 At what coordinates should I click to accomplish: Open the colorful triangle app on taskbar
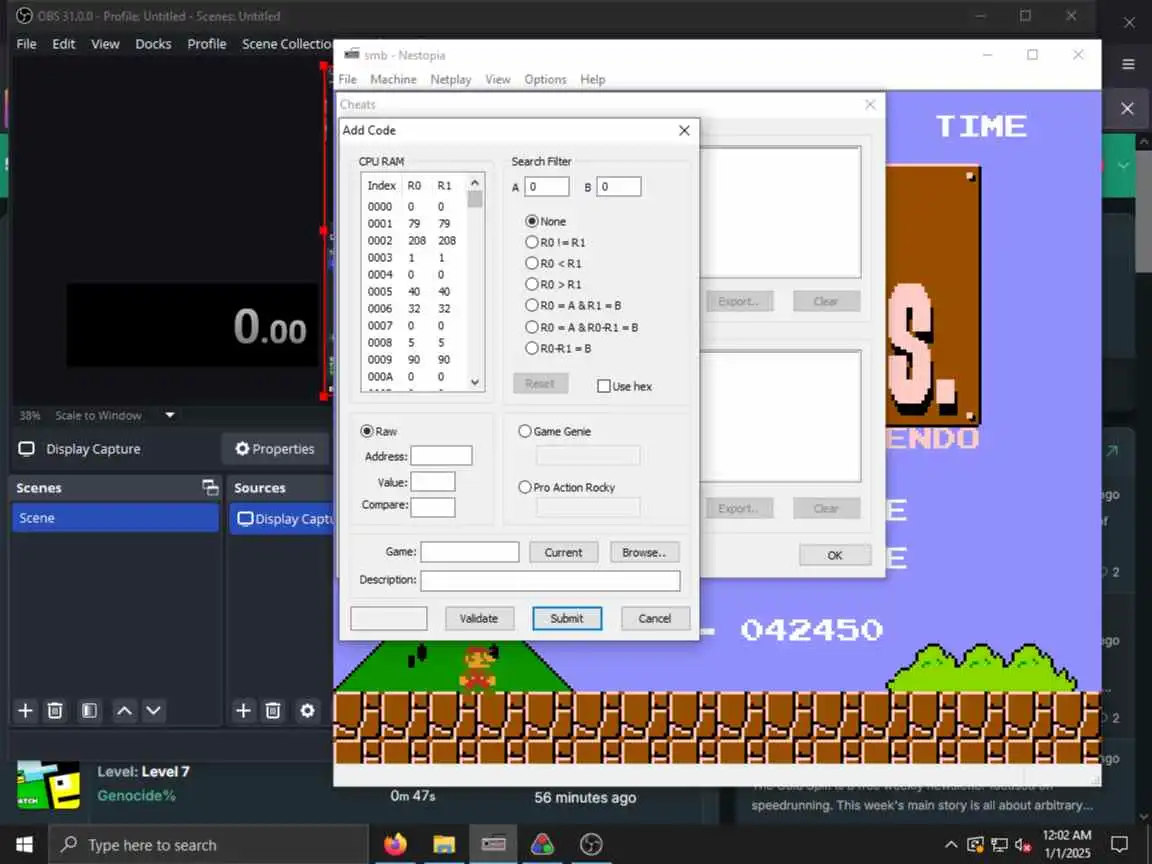tap(542, 844)
